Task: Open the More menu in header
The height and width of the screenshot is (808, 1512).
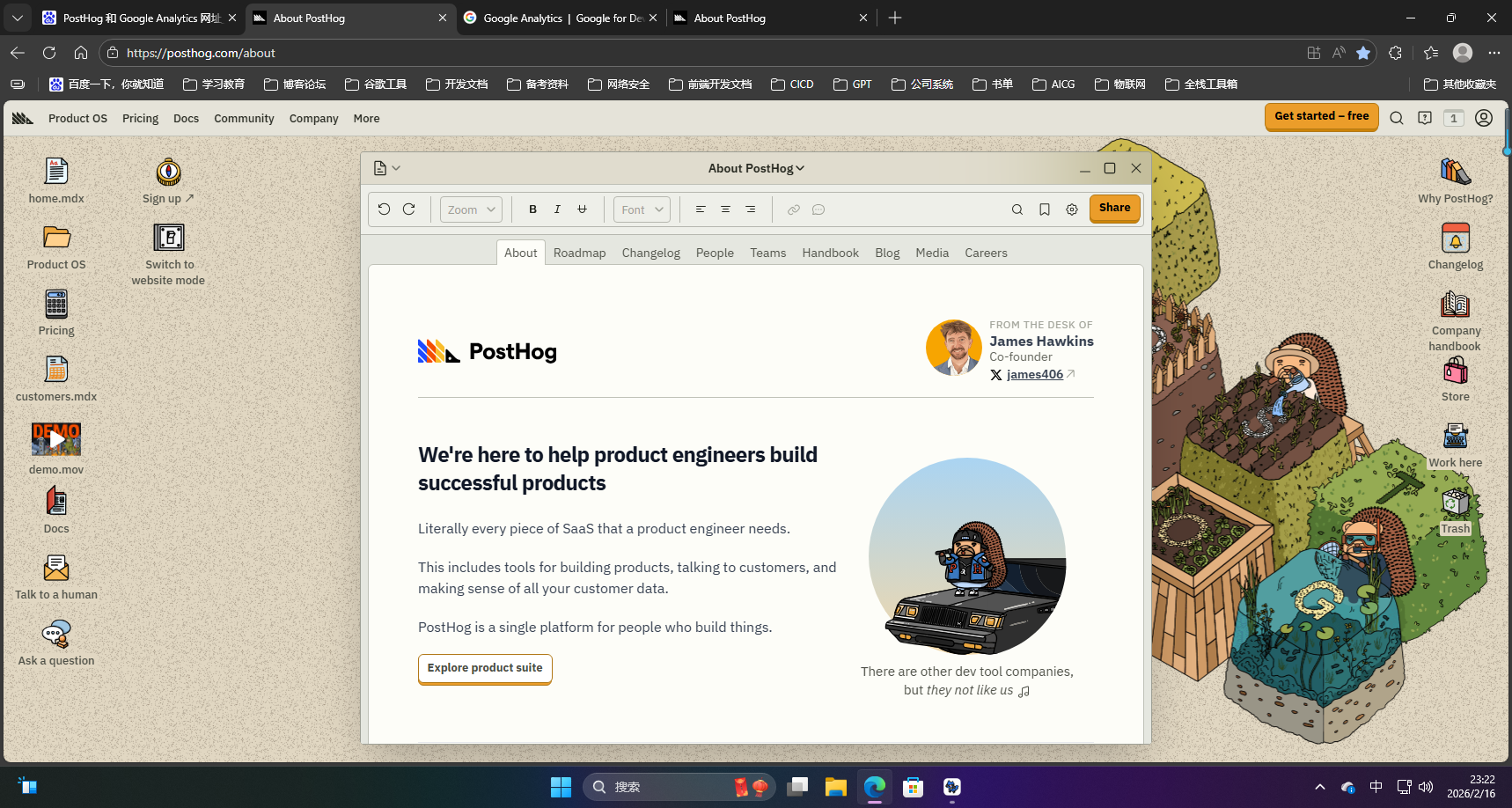Action: pos(366,118)
